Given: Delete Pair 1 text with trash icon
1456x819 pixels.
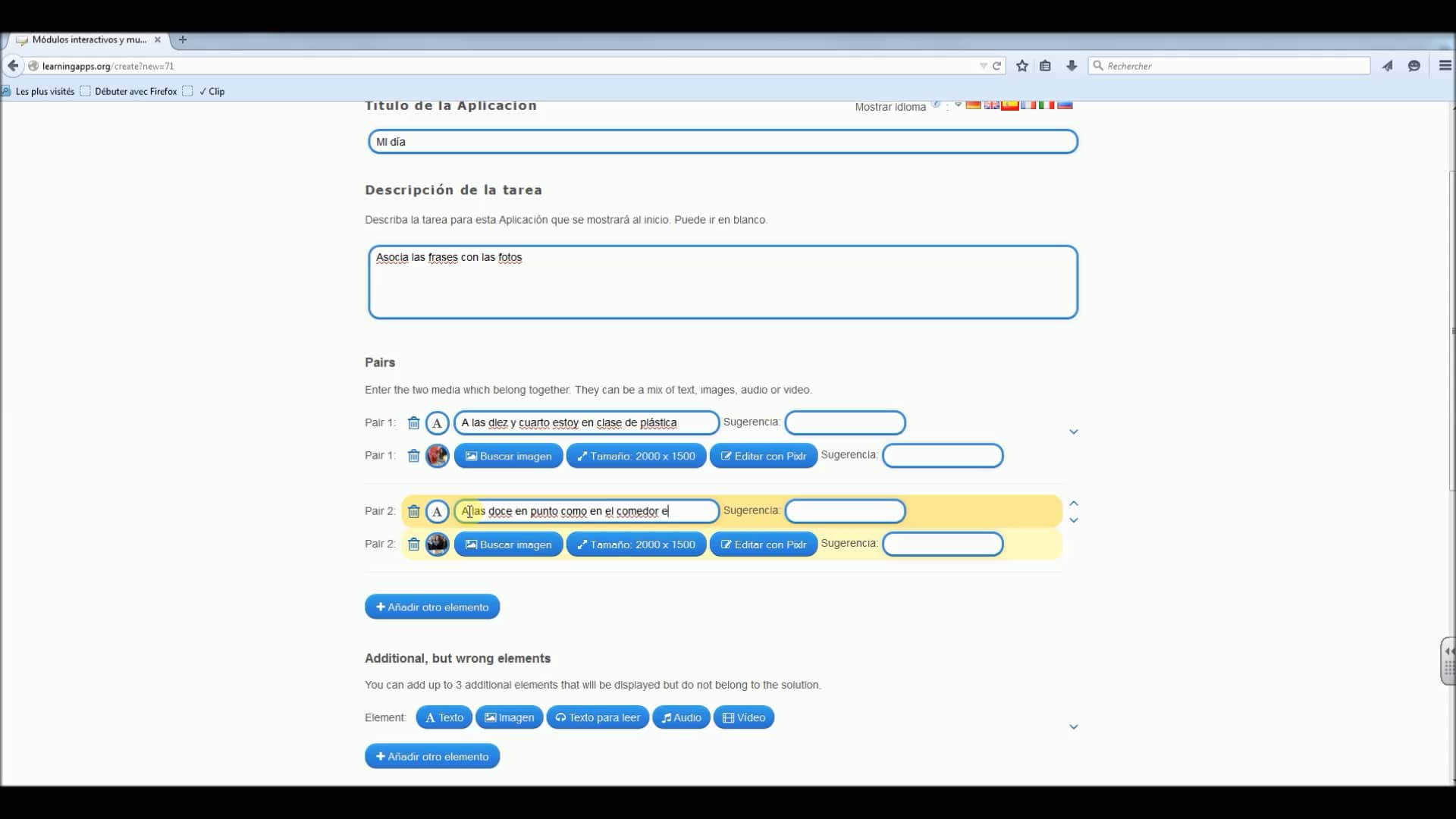Looking at the screenshot, I should [413, 422].
